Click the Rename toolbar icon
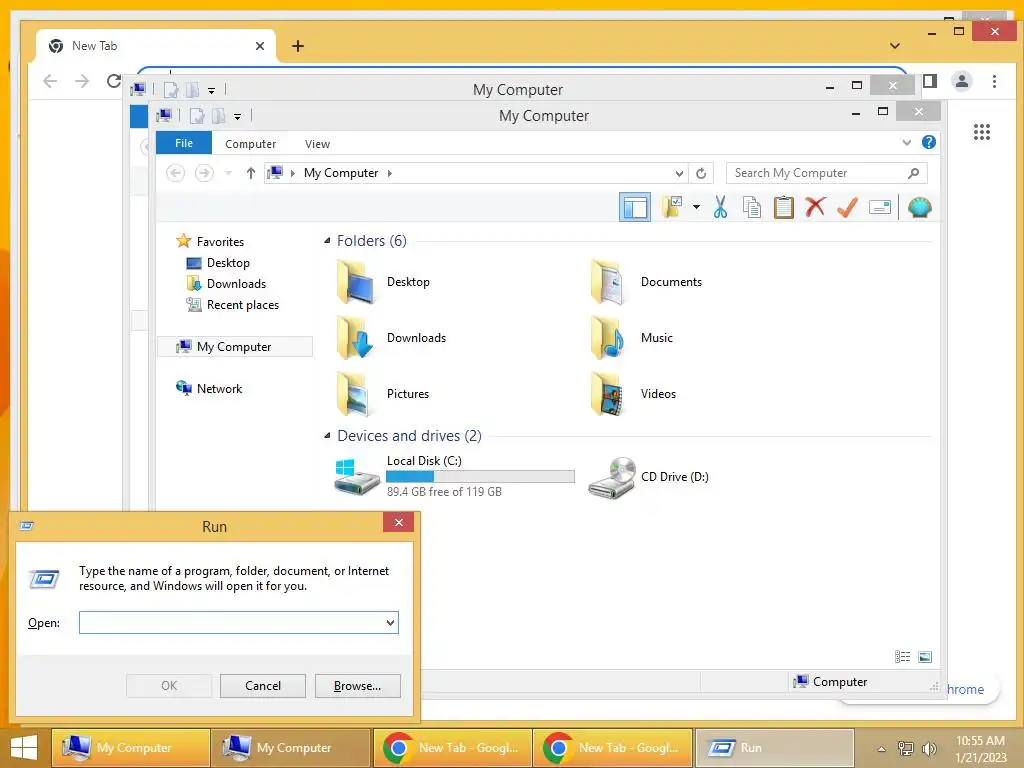Image resolution: width=1024 pixels, height=768 pixels. 880,208
